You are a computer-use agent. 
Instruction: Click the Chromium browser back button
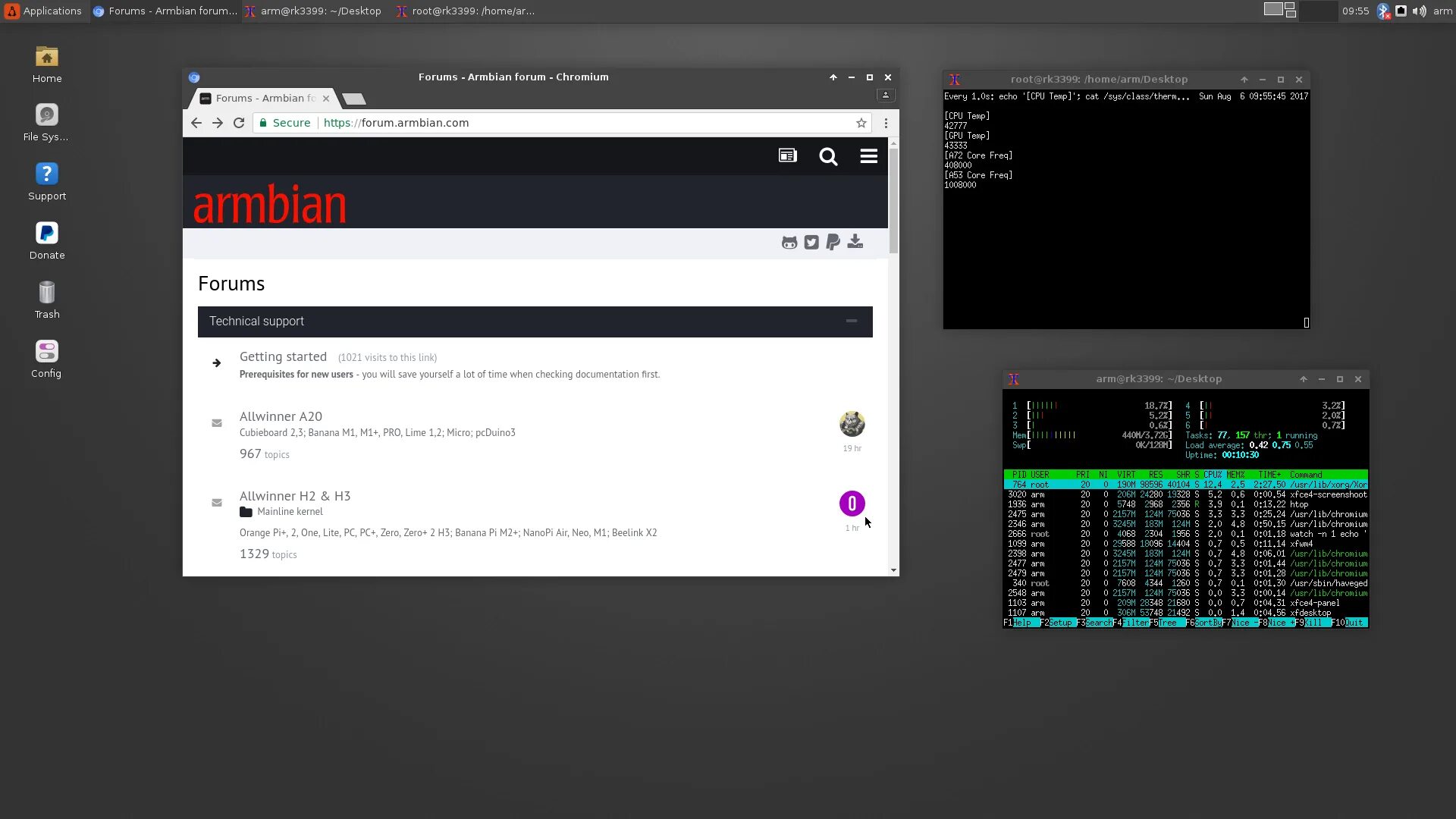pyautogui.click(x=196, y=122)
